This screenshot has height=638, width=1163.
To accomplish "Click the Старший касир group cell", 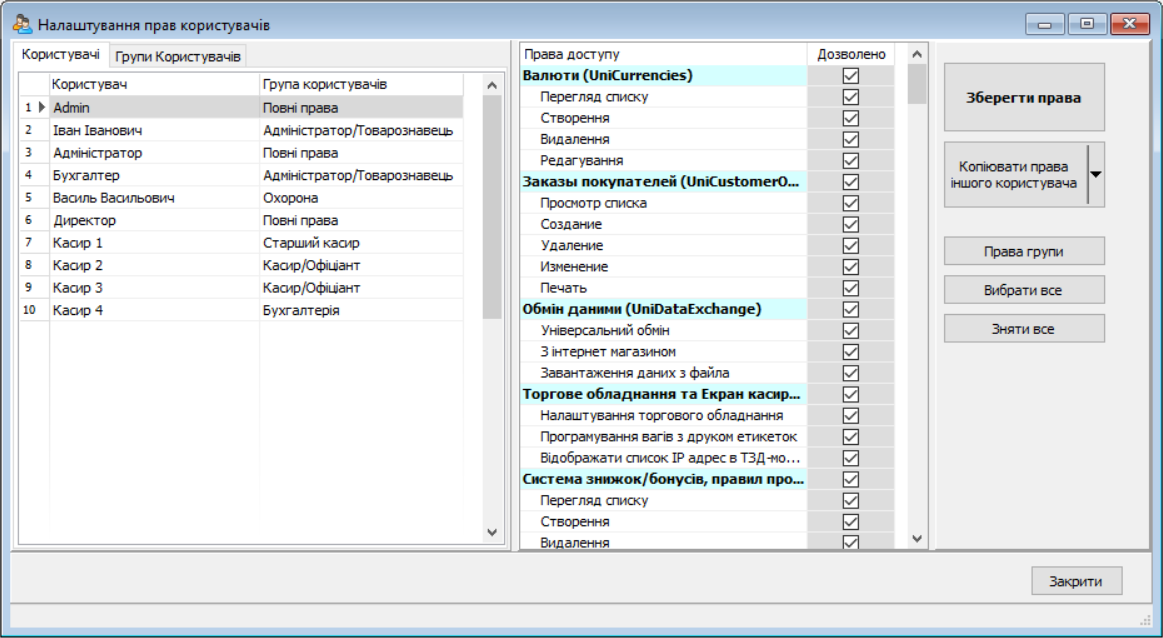I will tap(361, 243).
